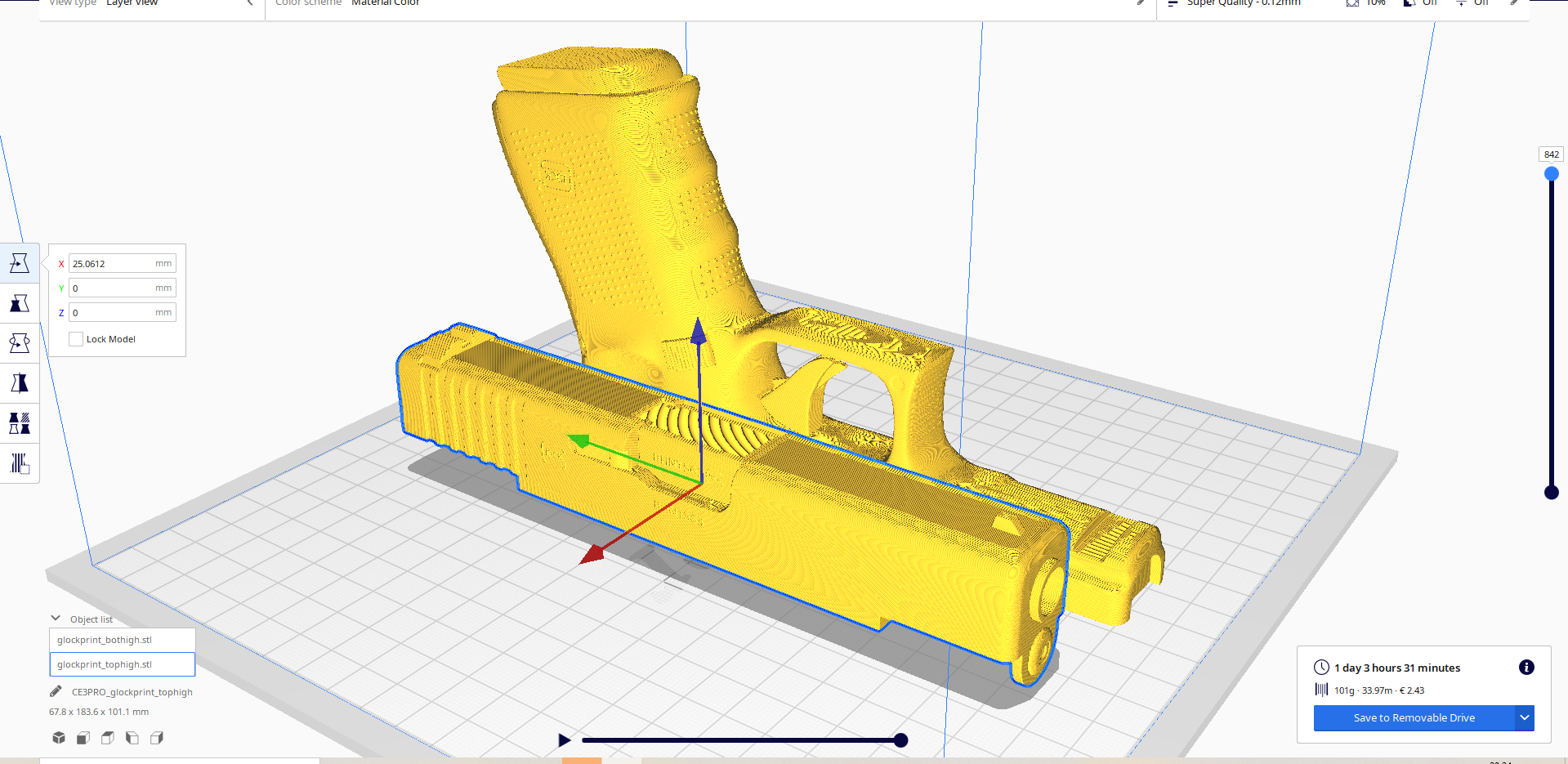Click the Y position input field
Viewport: 1568px width, 764px height.
[122, 288]
